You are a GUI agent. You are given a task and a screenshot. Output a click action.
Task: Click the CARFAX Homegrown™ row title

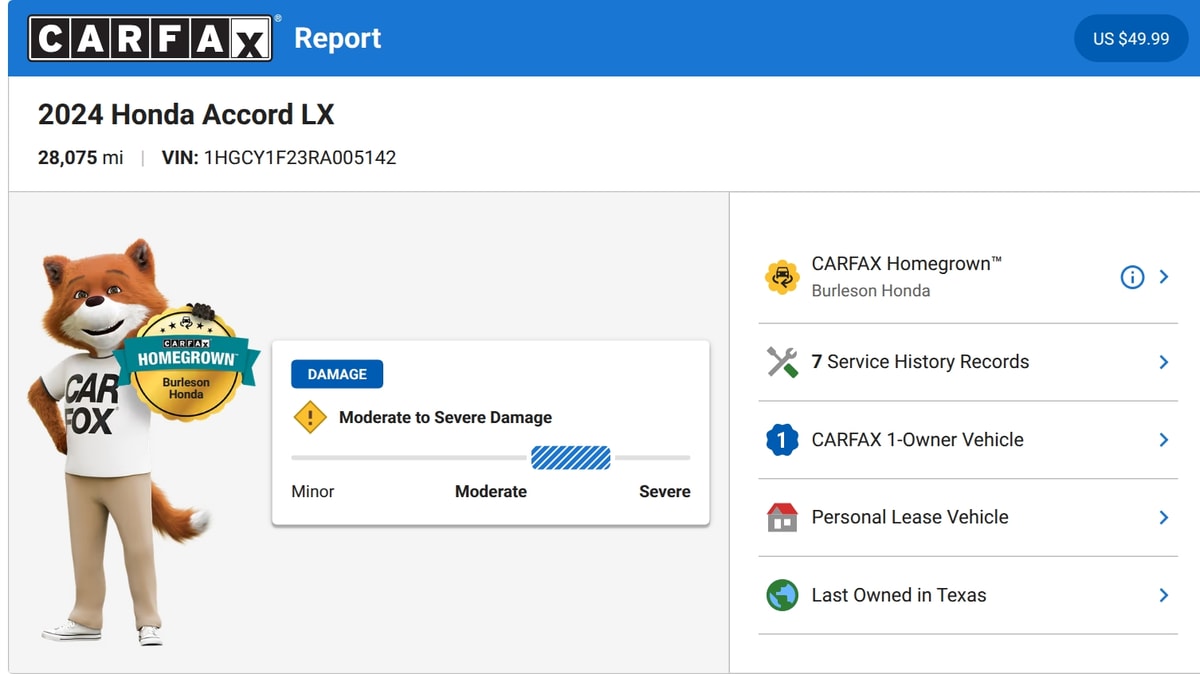907,264
